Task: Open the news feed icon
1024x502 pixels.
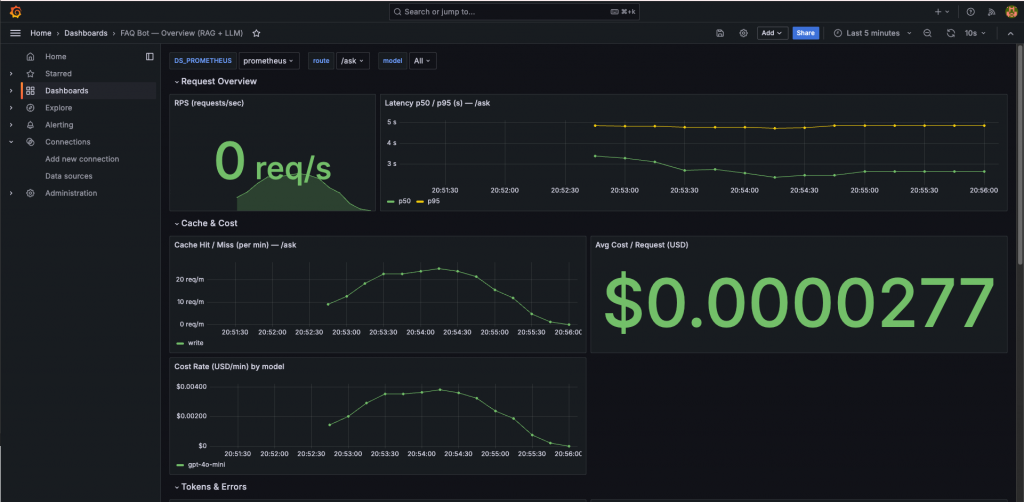Action: pos(991,12)
